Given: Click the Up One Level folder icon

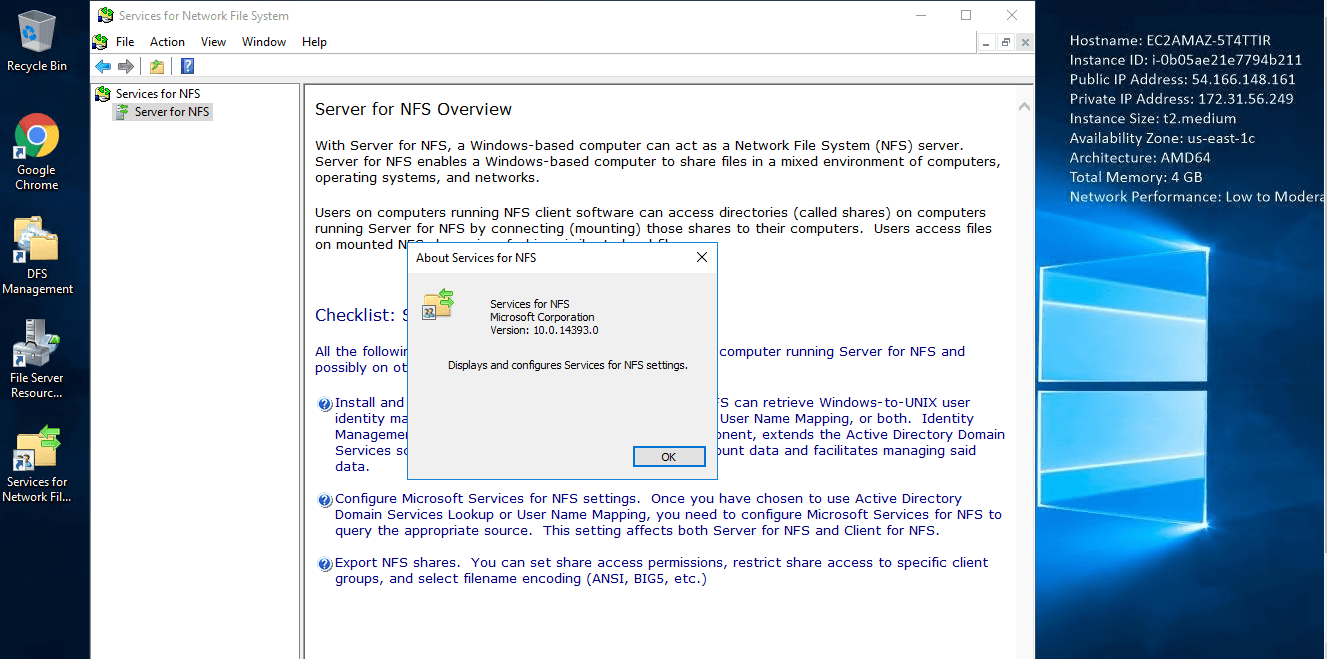Looking at the screenshot, I should point(157,66).
